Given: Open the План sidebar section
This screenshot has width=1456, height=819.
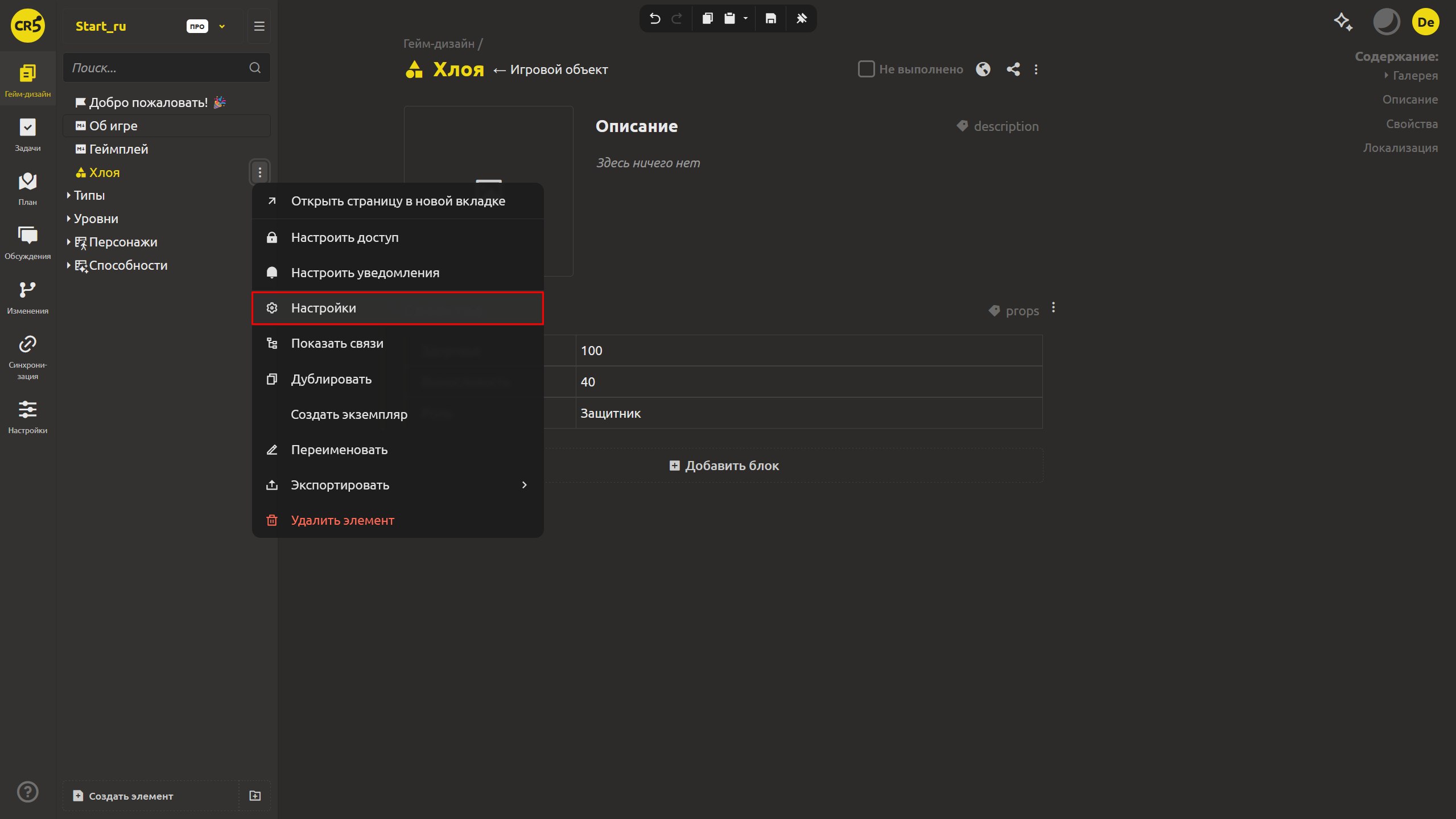Looking at the screenshot, I should (x=27, y=188).
